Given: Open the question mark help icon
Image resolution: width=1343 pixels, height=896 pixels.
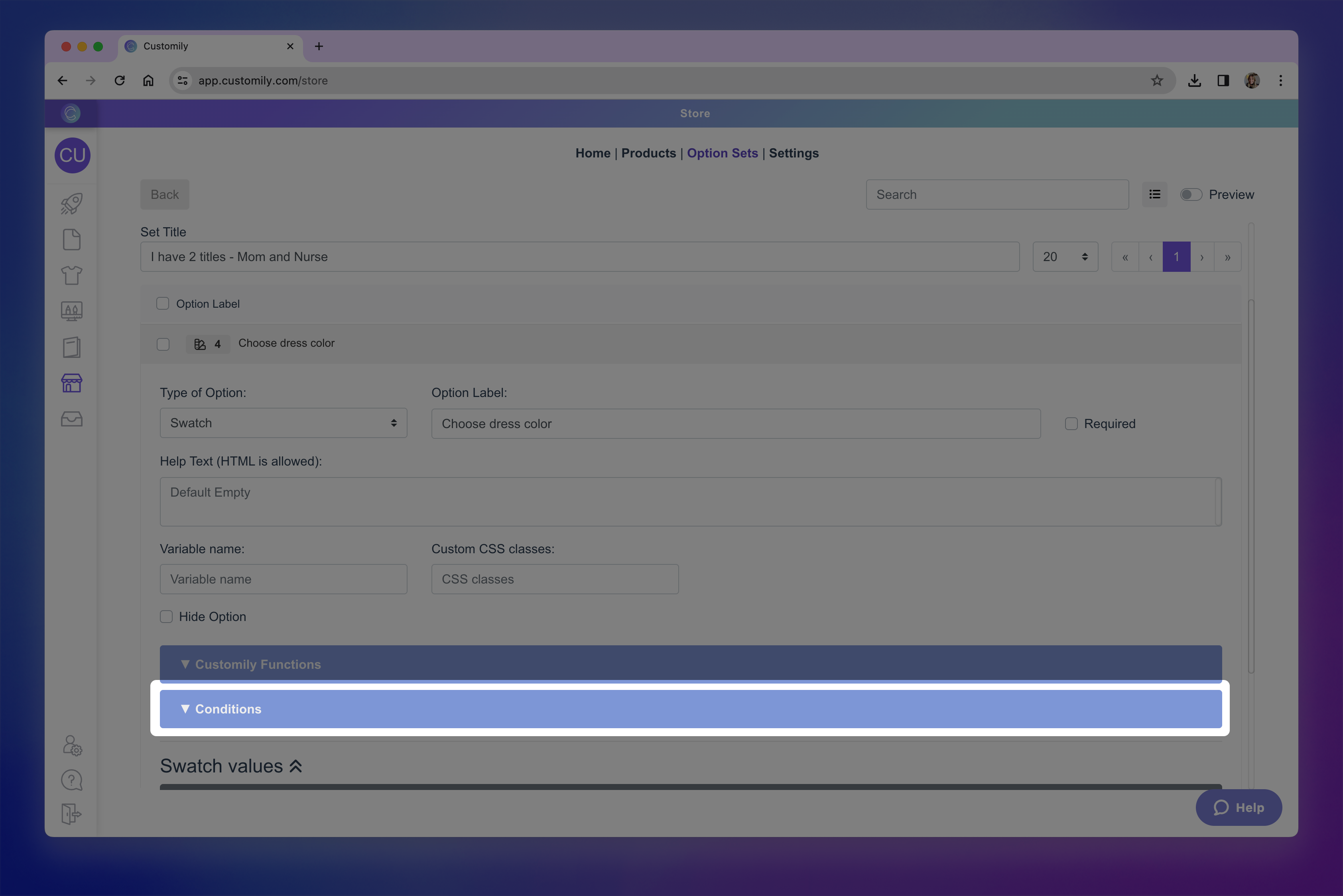Looking at the screenshot, I should pyautogui.click(x=71, y=780).
